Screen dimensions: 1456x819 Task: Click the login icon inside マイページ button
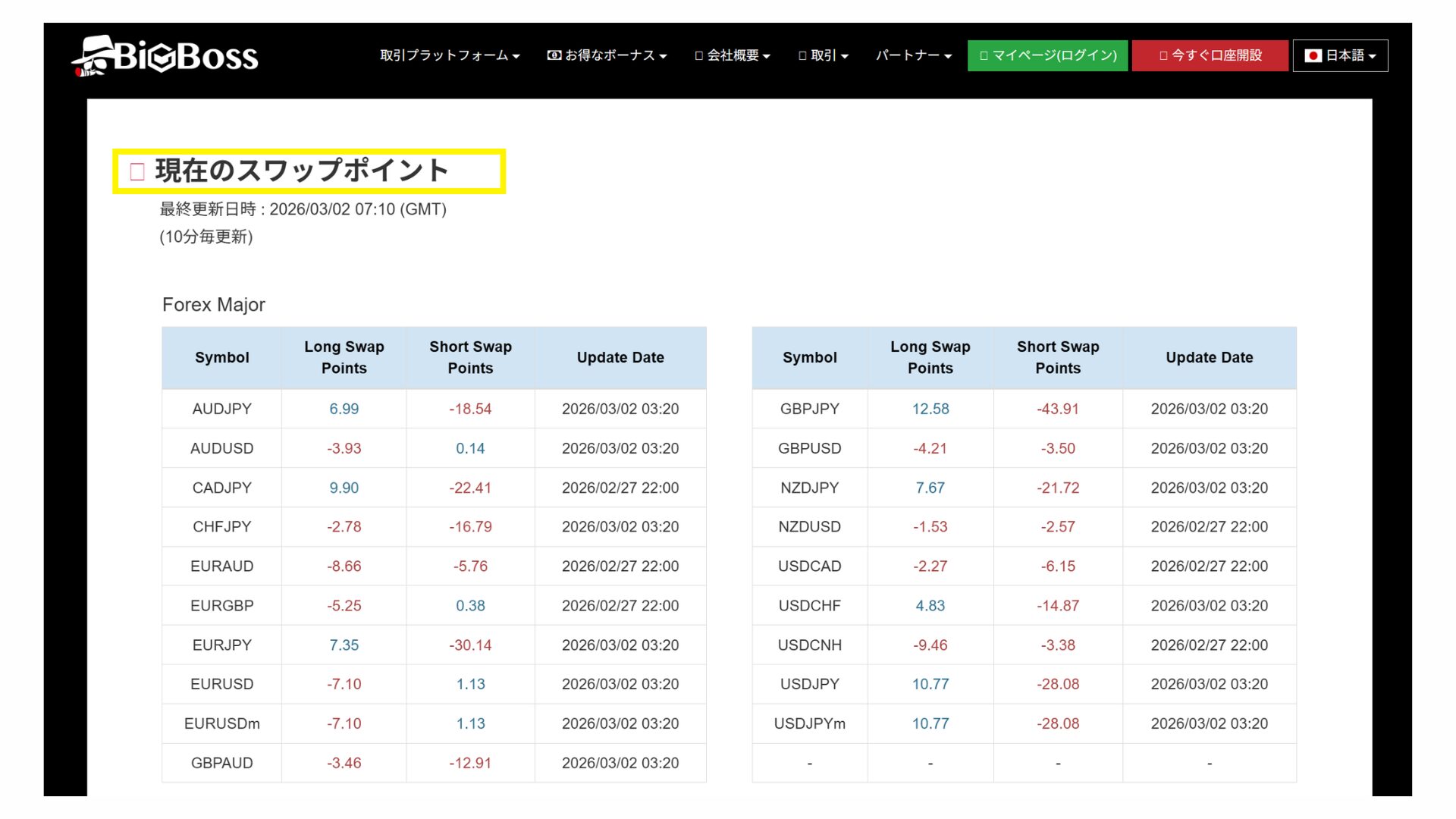click(x=984, y=55)
